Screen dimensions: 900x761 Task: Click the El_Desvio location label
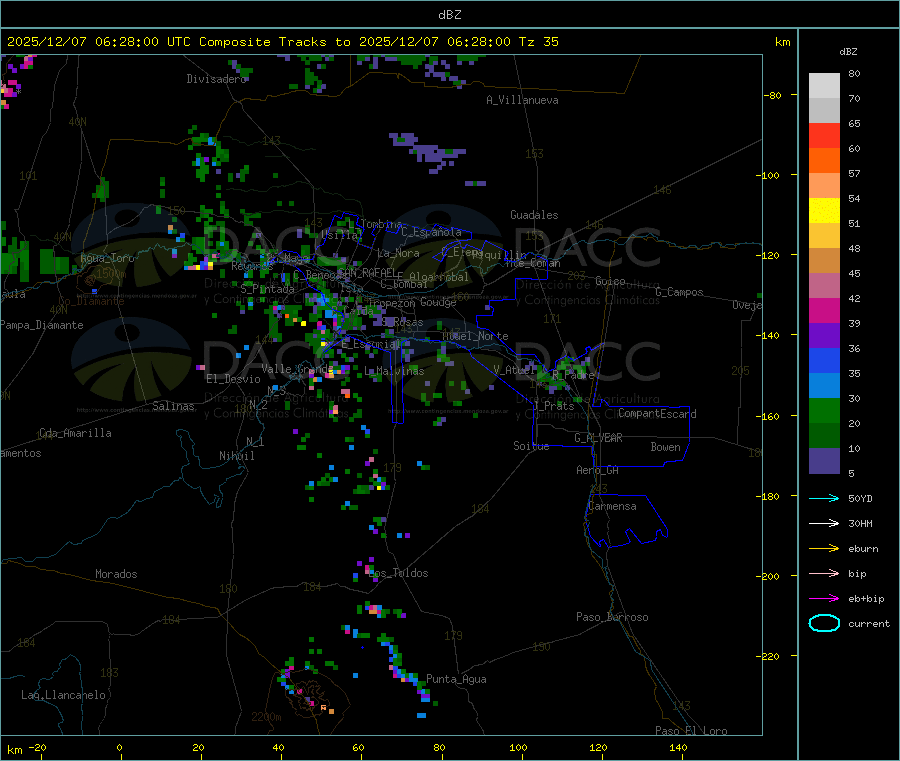pos(233,379)
